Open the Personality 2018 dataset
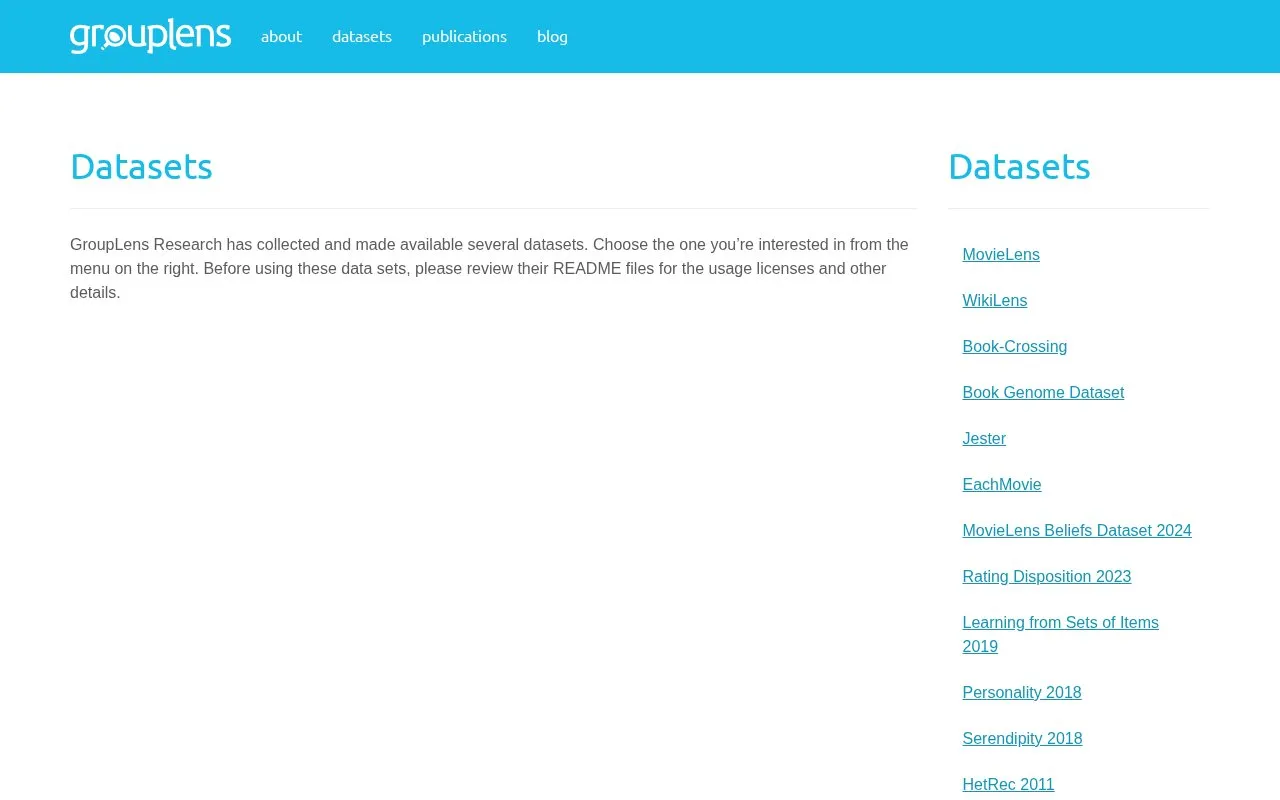Screen dimensions: 1280x800 point(1022,693)
